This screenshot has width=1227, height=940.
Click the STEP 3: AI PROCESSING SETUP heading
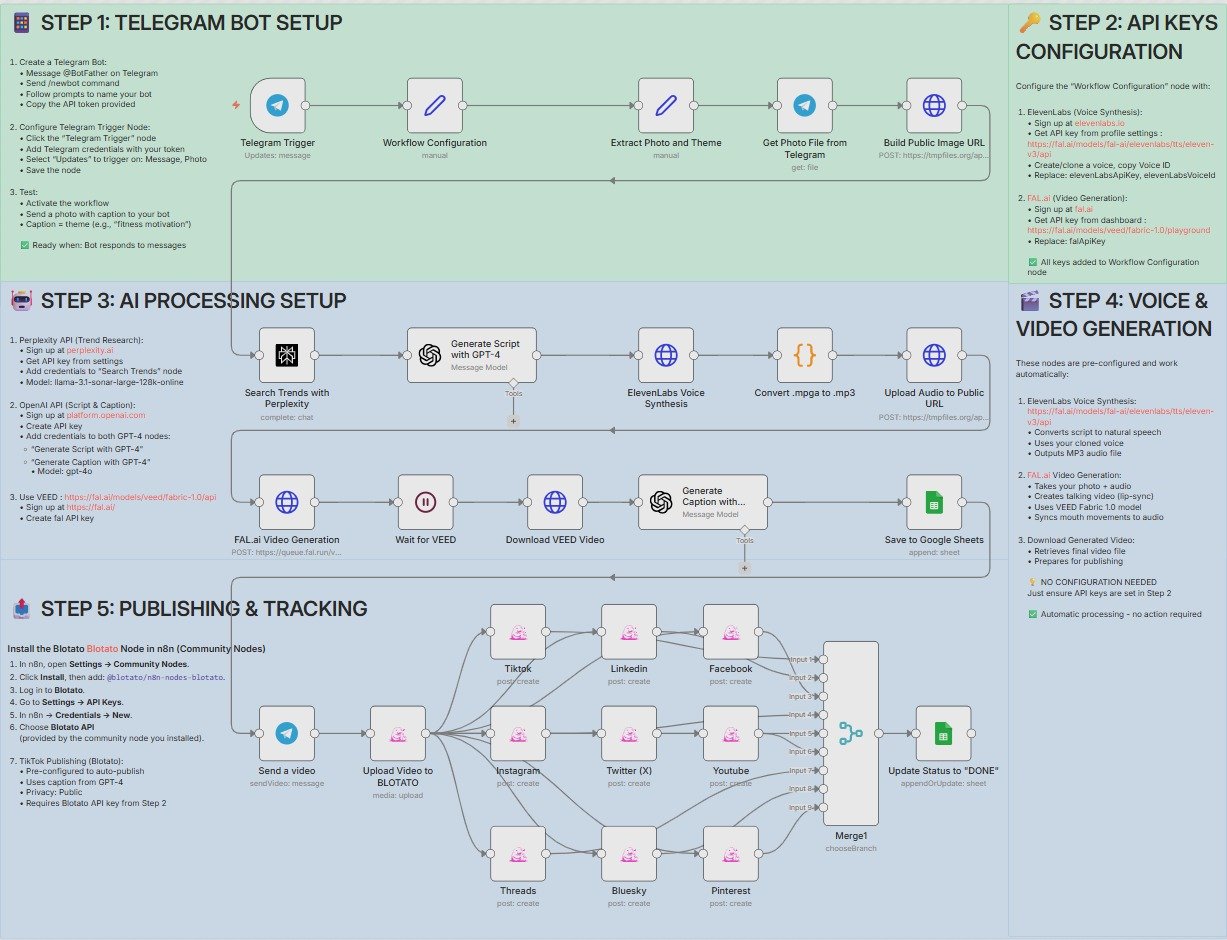point(193,300)
